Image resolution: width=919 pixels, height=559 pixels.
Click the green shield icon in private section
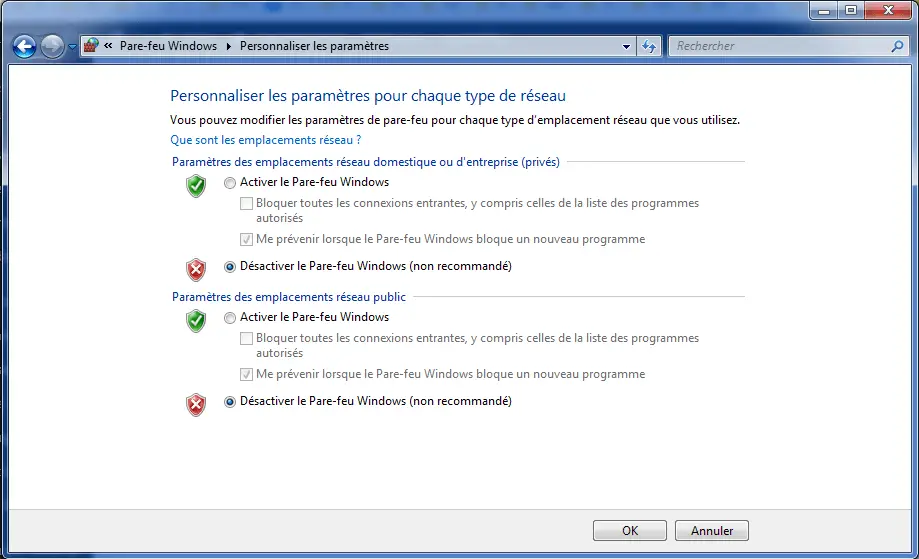196,186
